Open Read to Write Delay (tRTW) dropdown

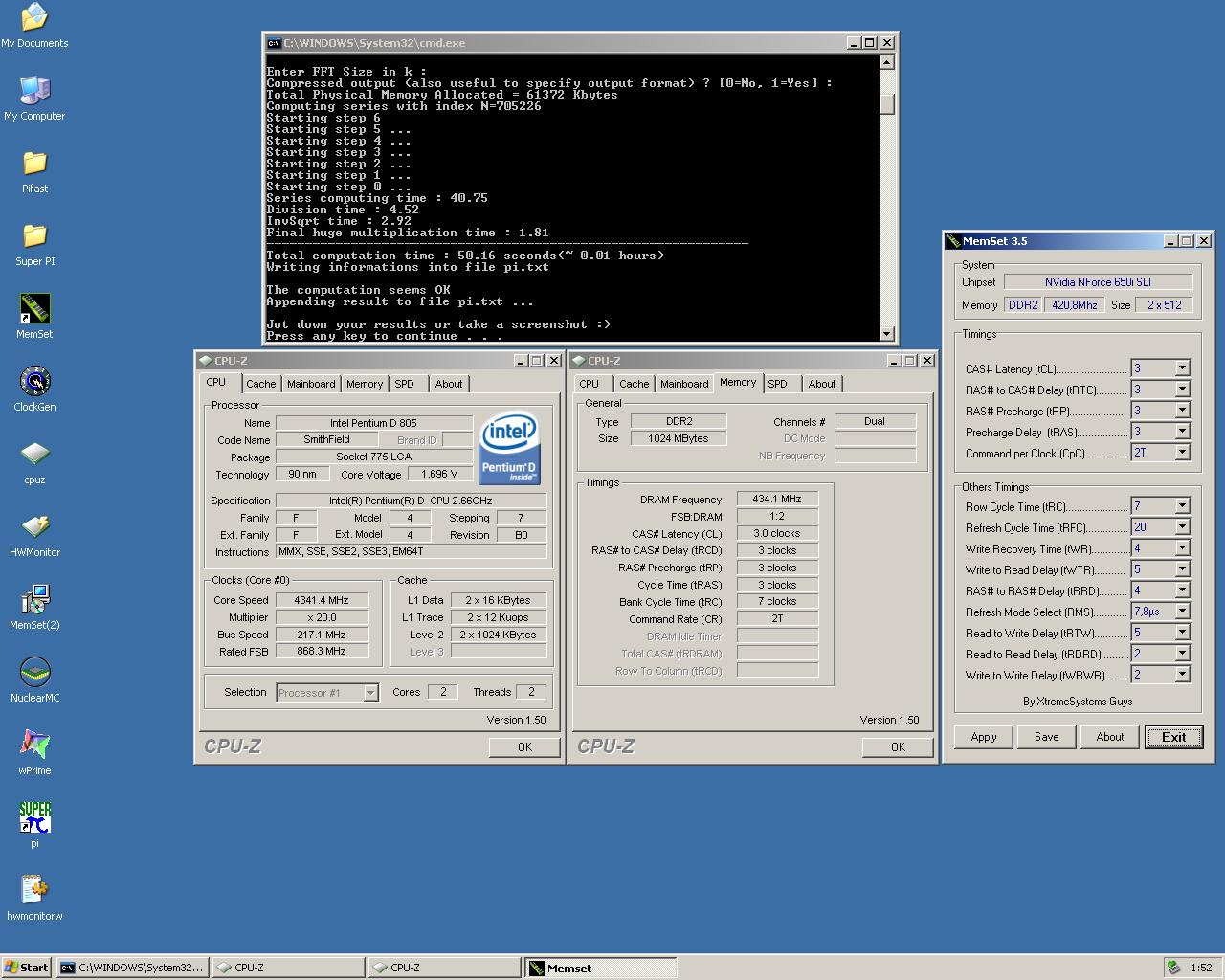coord(1182,633)
